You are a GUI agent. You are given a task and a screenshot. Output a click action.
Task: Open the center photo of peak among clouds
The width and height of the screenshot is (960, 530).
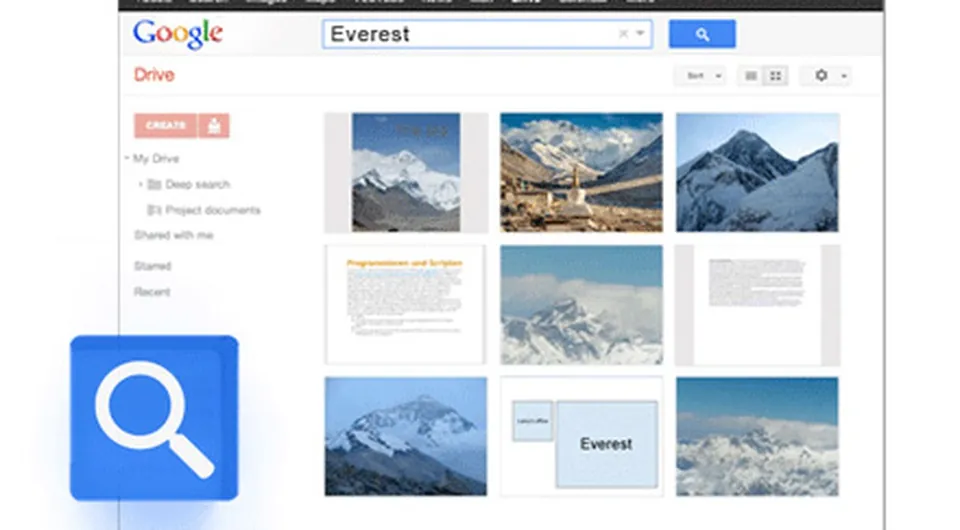pos(581,305)
